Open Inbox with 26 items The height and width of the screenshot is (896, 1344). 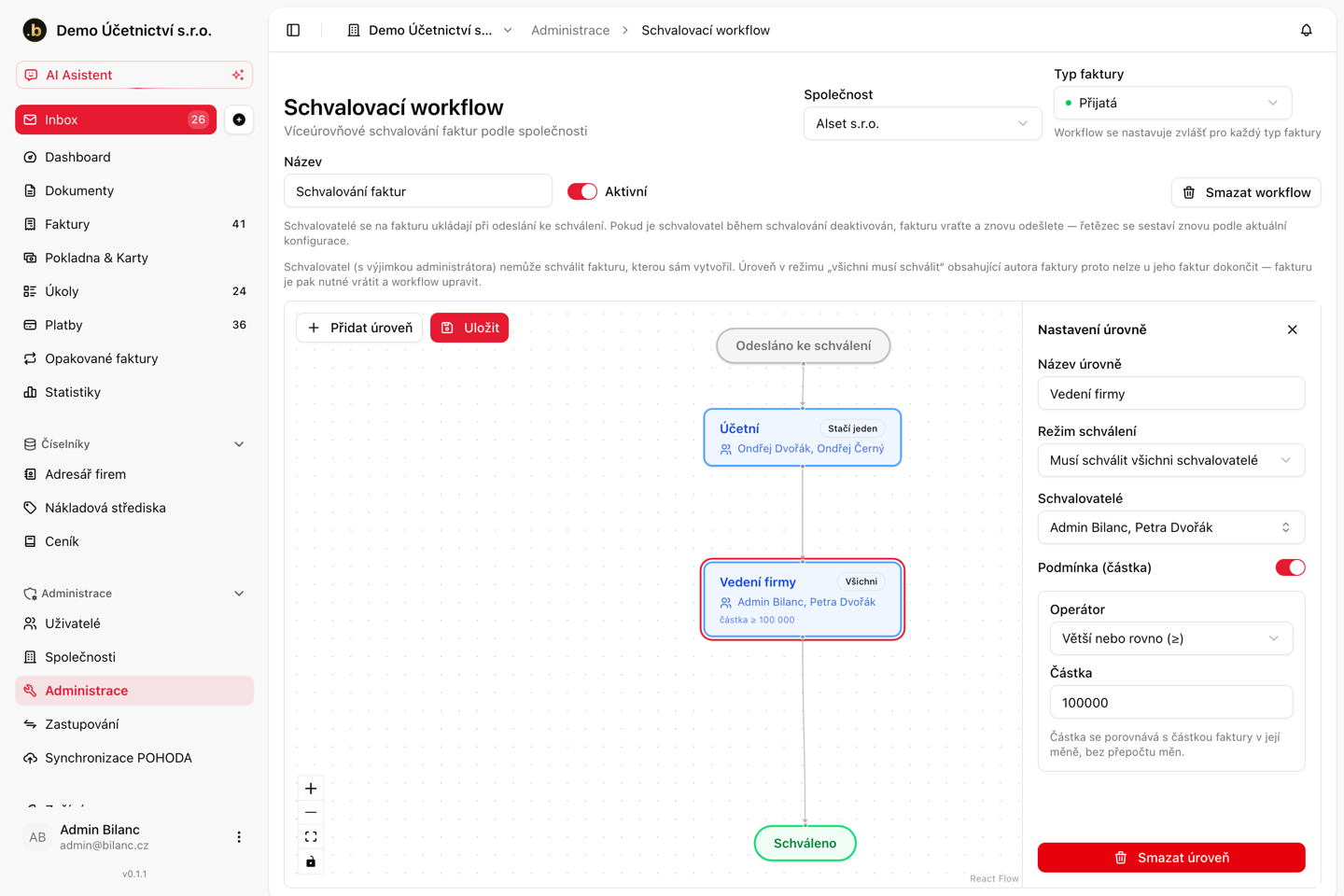(116, 119)
